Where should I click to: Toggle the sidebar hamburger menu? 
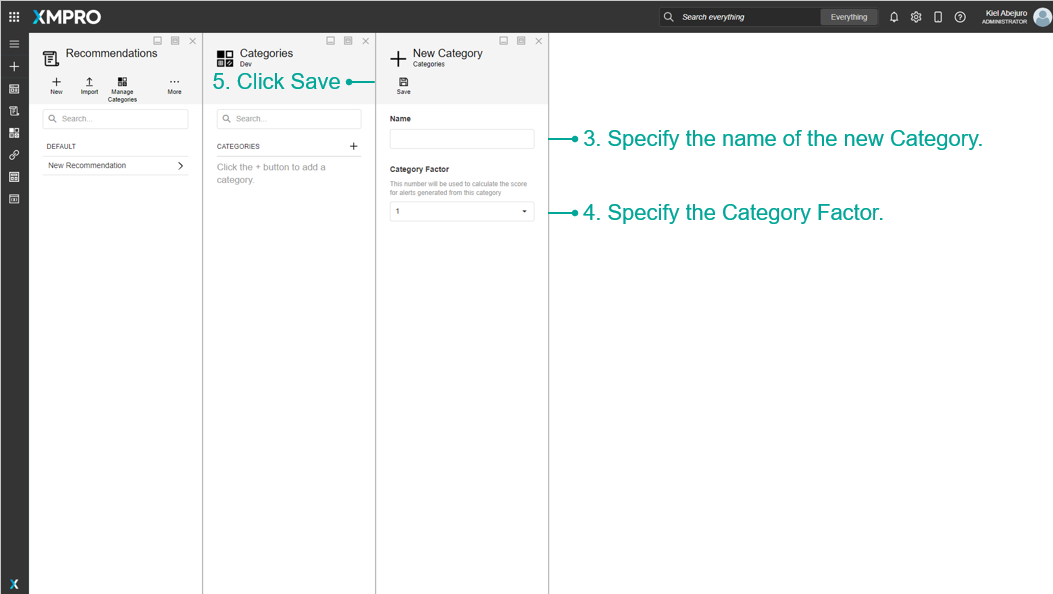(14, 44)
